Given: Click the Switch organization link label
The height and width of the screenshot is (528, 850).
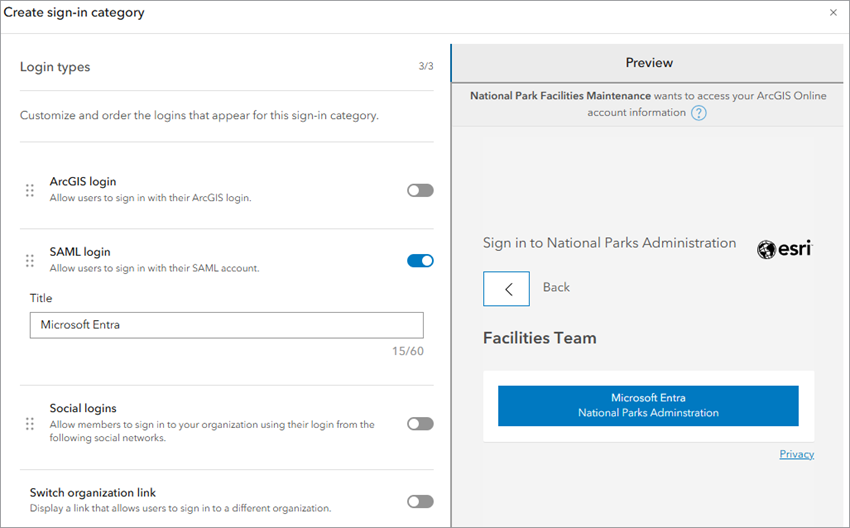Looking at the screenshot, I should 93,492.
